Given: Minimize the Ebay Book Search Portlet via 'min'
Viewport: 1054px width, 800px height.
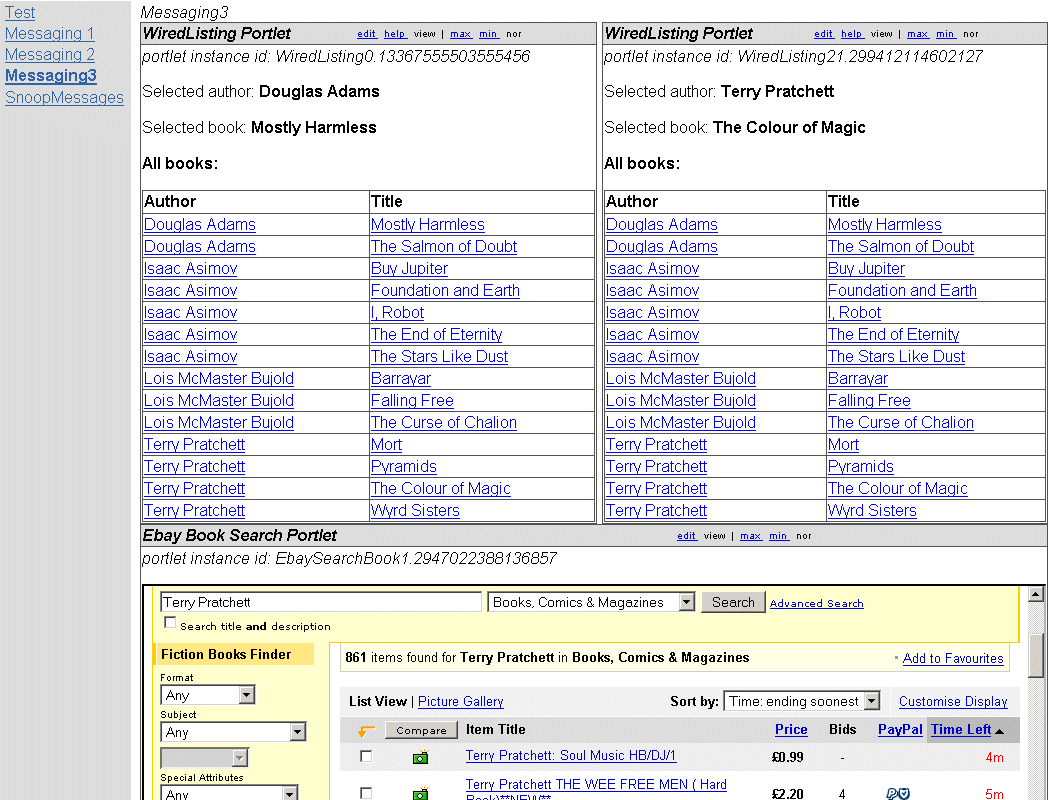Looking at the screenshot, I should [x=778, y=536].
